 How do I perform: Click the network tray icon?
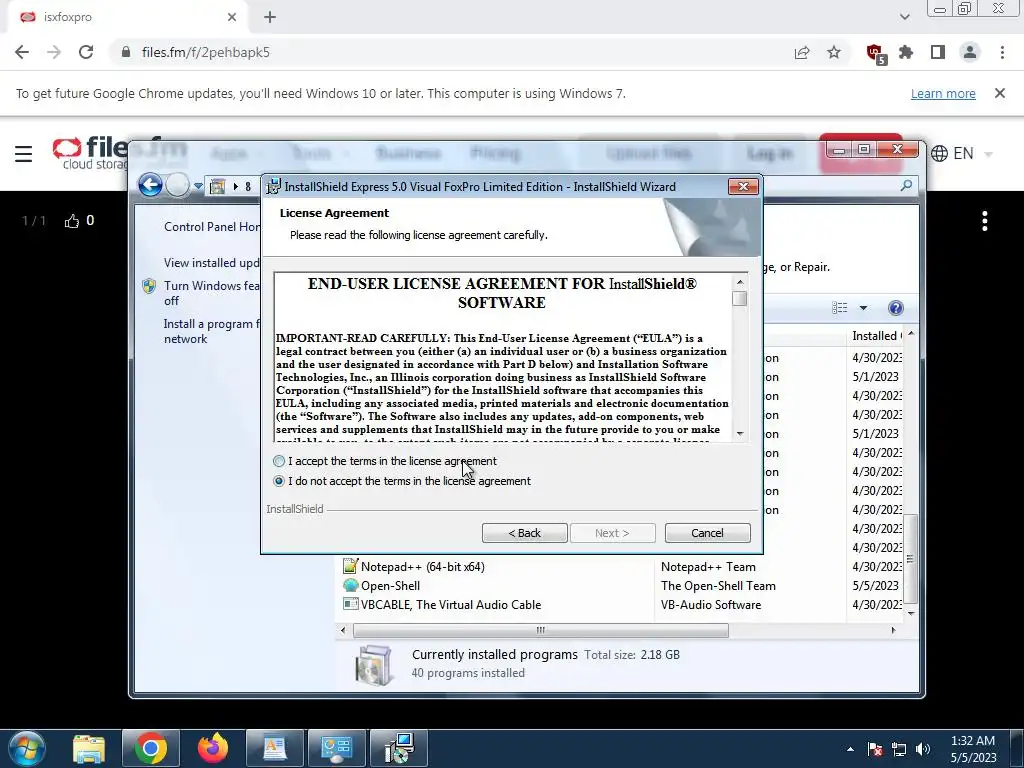(x=899, y=749)
